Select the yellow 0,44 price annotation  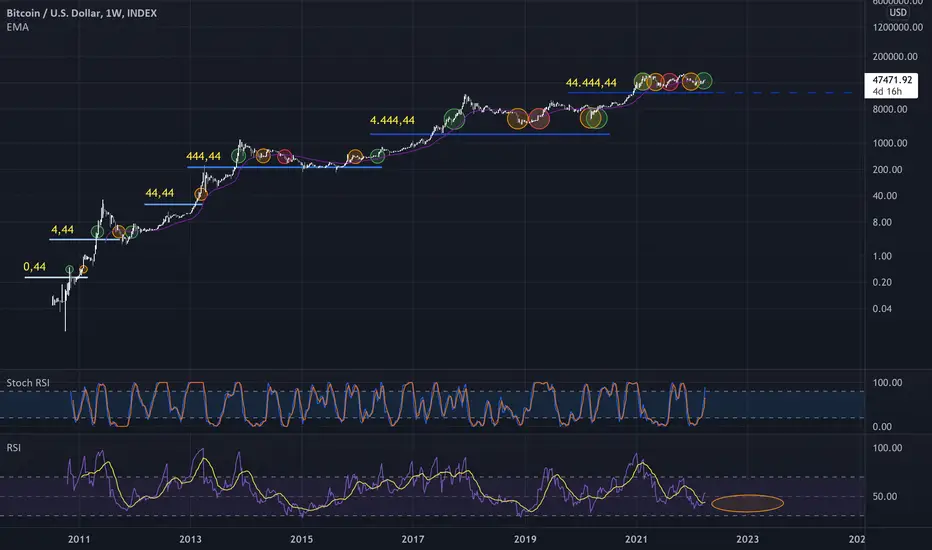34,267
